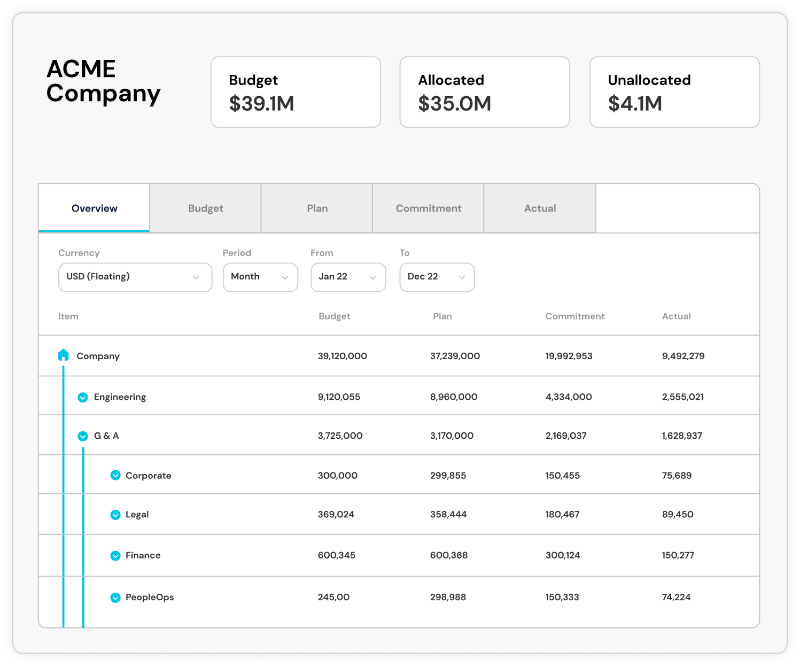Open the USD (Floating) currency dropdown
The height and width of the screenshot is (667, 800).
[x=135, y=277]
